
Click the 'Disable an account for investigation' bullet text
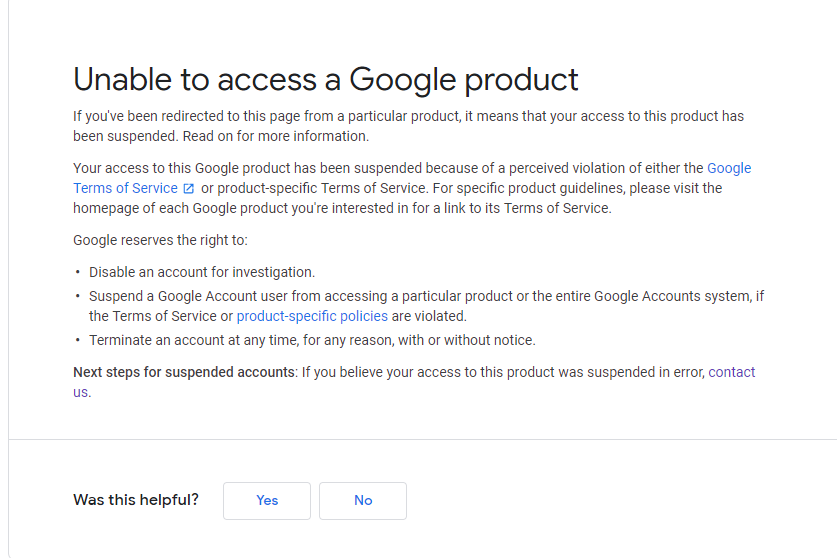coord(202,272)
